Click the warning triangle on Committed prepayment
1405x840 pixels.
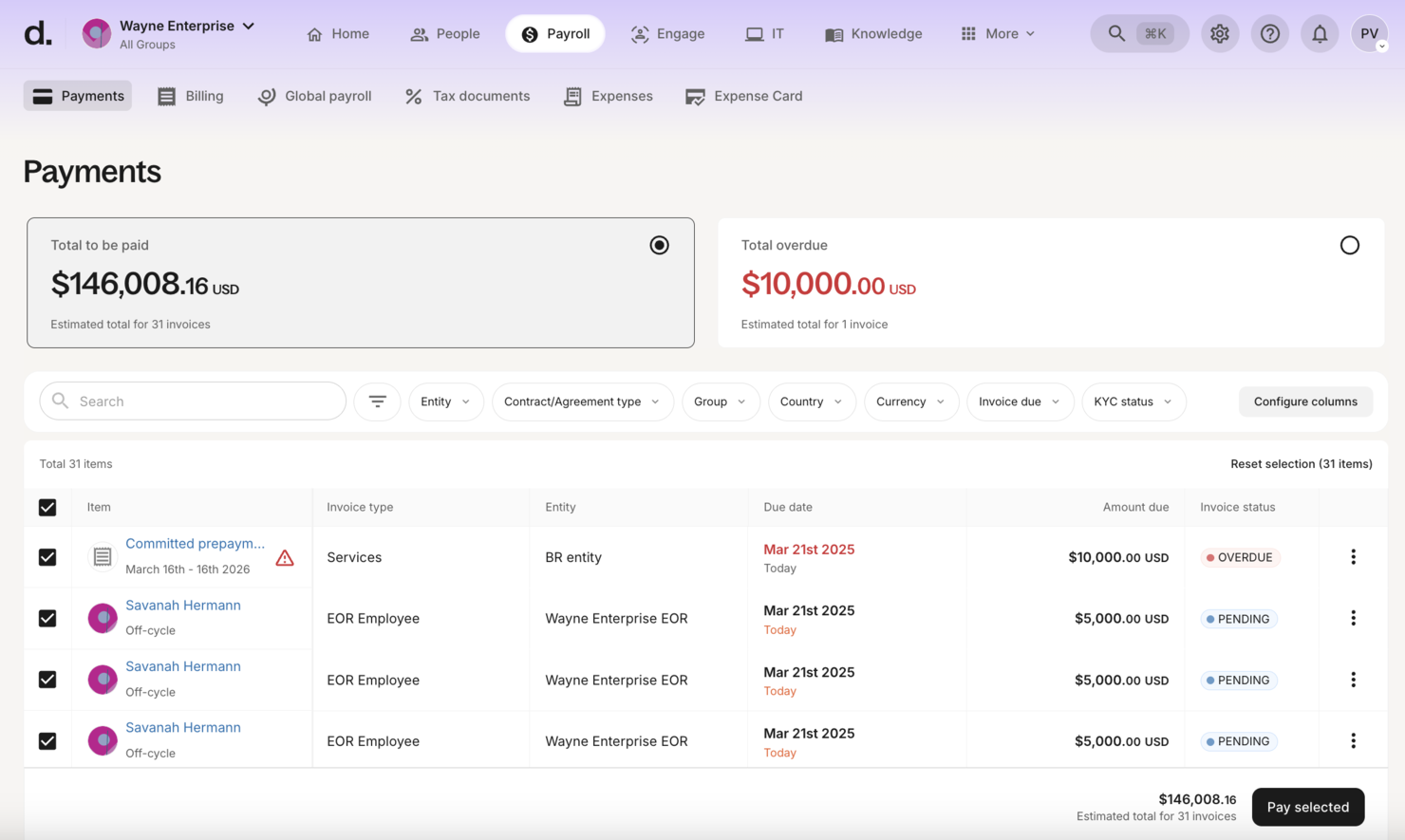(285, 558)
